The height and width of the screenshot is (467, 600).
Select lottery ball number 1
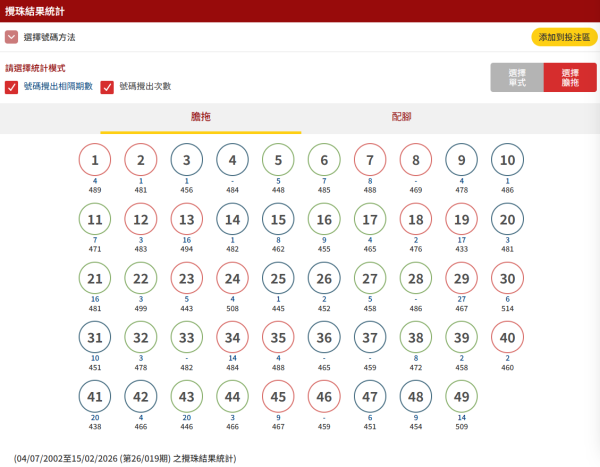95,160
